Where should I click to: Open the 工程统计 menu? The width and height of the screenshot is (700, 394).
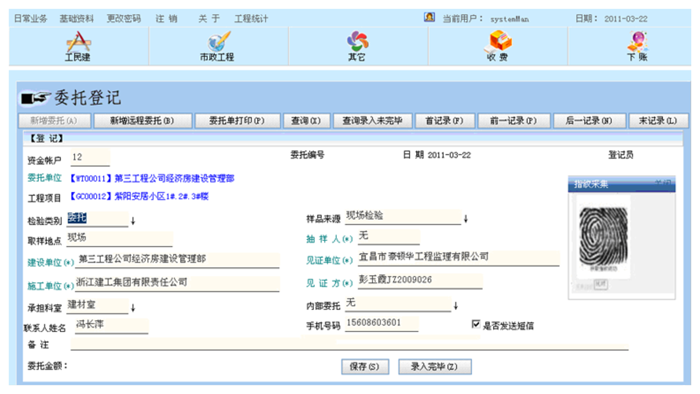tap(251, 19)
